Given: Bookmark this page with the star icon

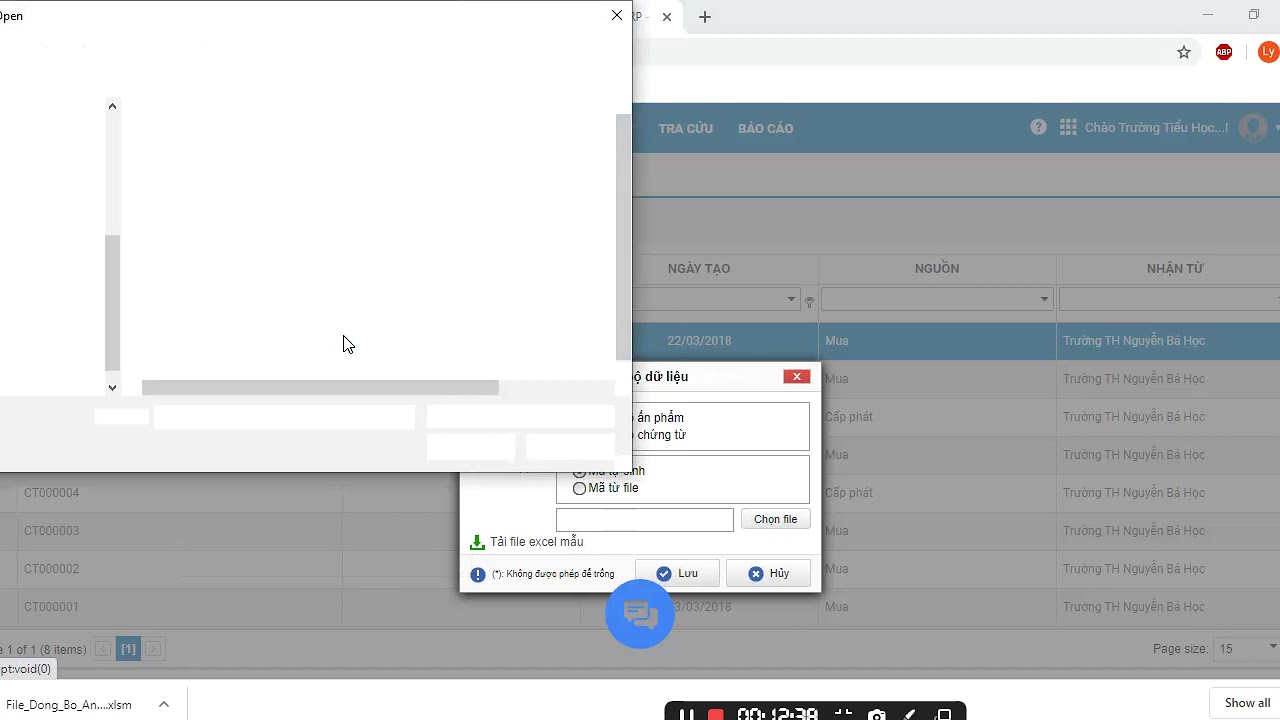Looking at the screenshot, I should click(x=1184, y=52).
